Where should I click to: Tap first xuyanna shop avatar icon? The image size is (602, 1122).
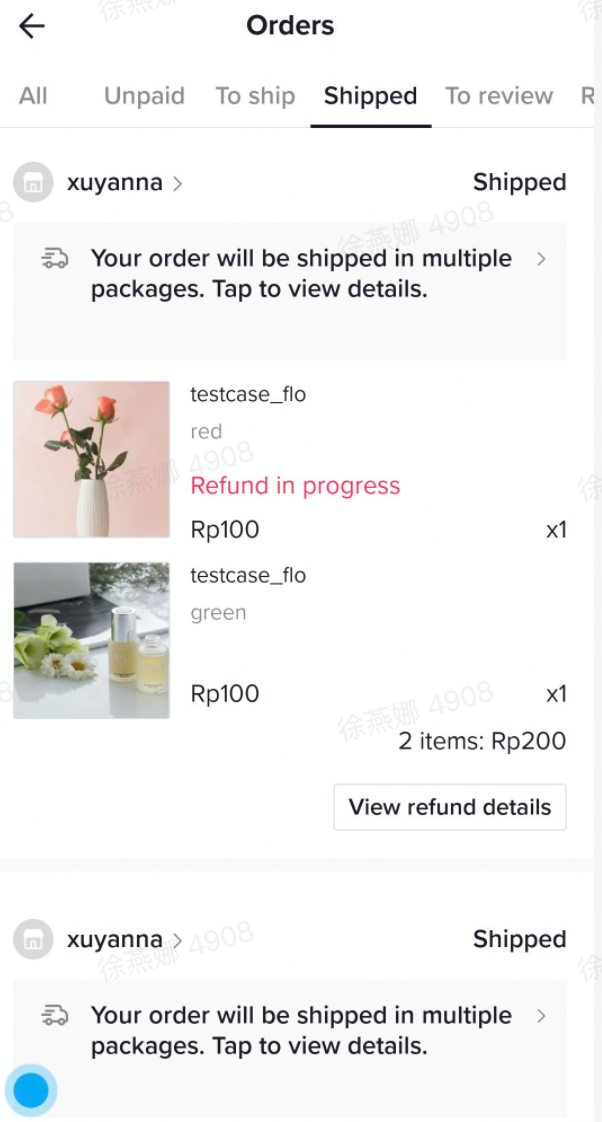click(33, 183)
